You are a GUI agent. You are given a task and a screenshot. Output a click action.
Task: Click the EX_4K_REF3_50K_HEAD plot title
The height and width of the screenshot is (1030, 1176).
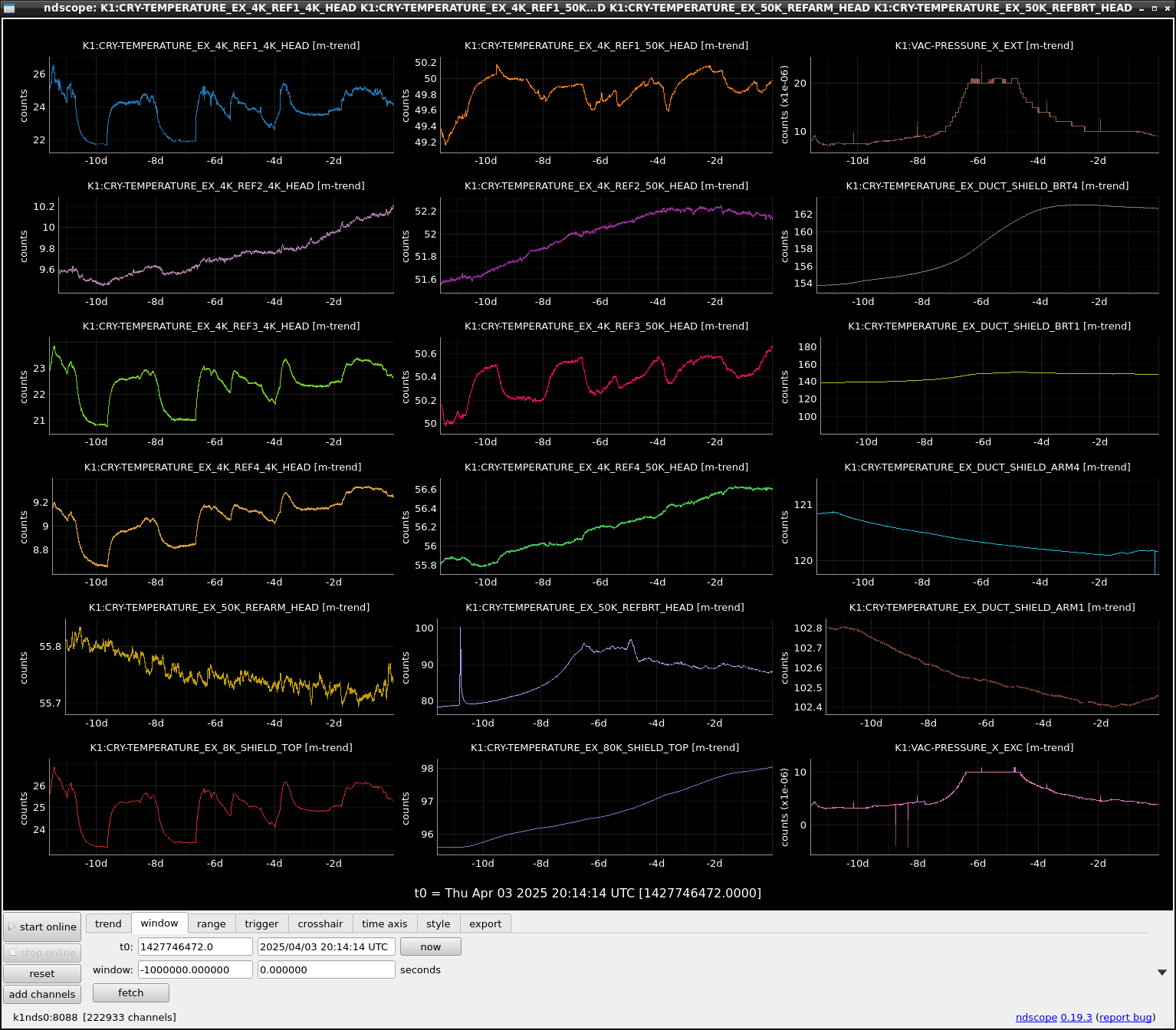pyautogui.click(x=606, y=326)
